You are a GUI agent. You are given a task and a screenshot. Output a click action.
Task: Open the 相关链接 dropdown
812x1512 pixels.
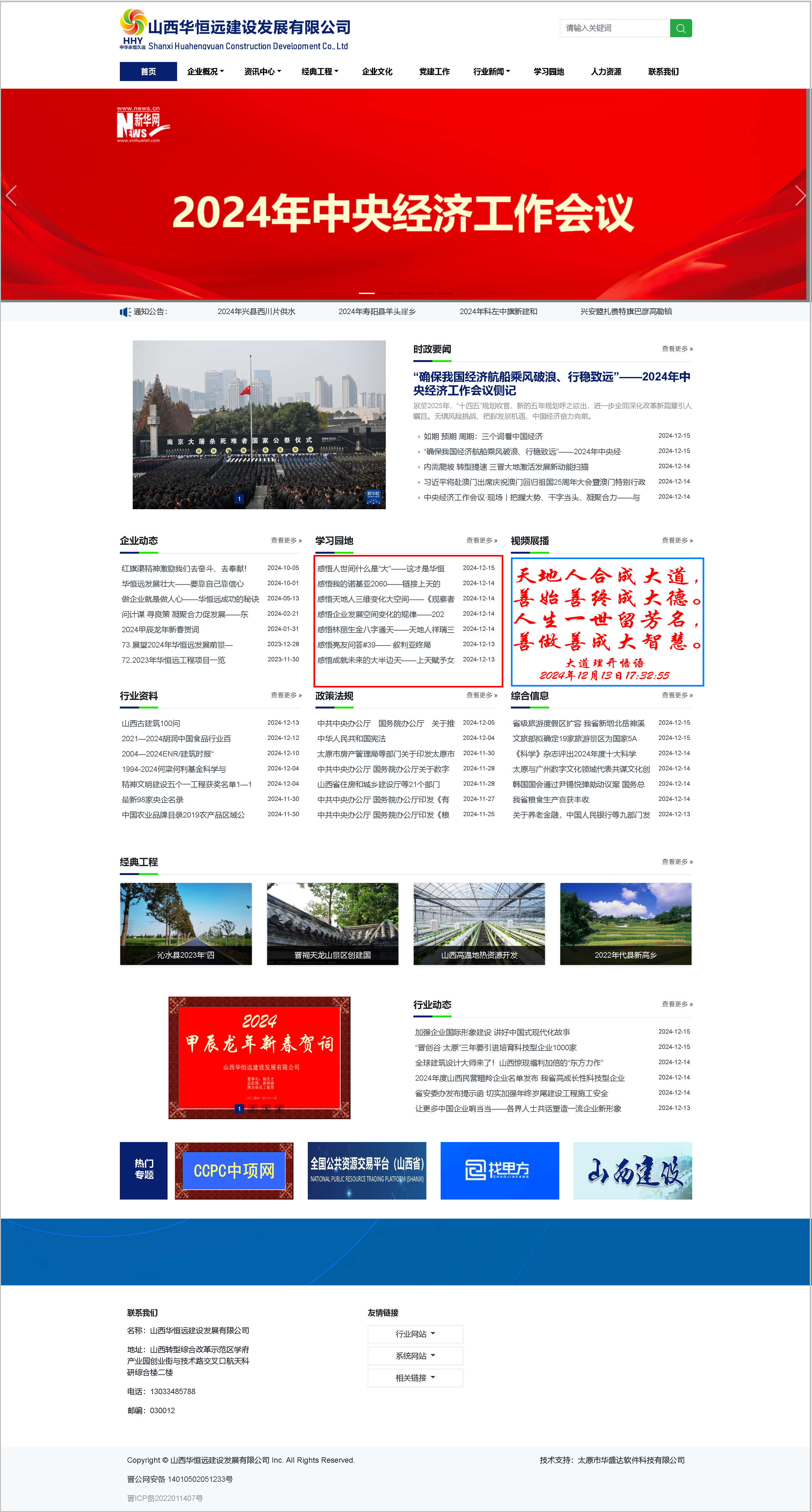tap(415, 1378)
